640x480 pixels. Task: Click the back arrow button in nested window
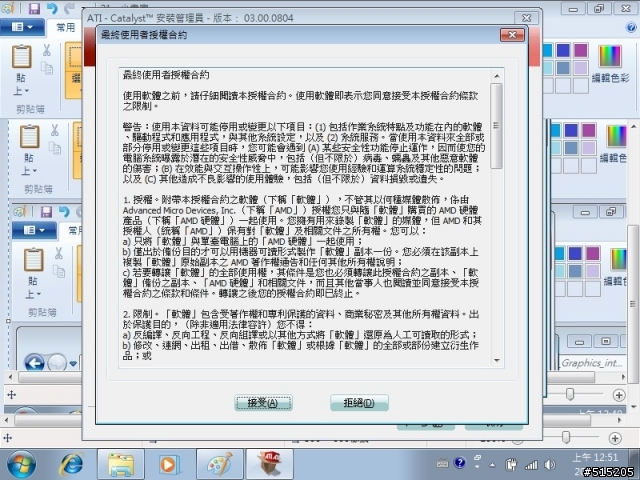coord(35,362)
